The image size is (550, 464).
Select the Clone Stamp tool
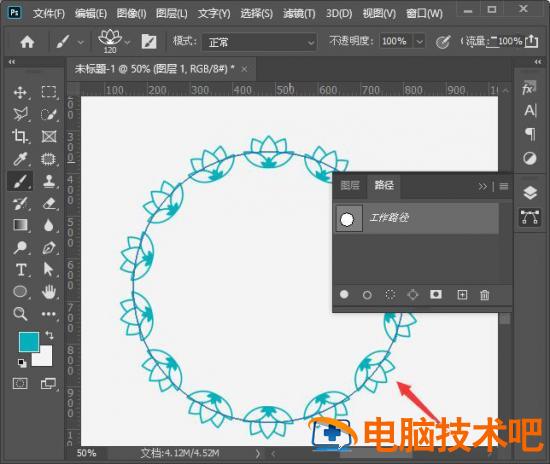pos(49,181)
